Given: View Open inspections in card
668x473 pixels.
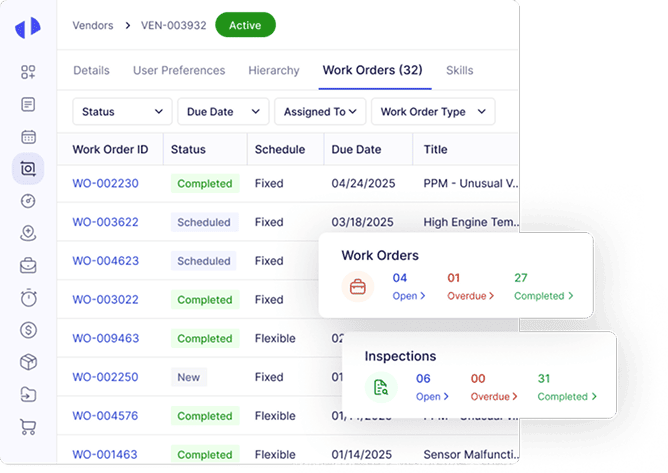Looking at the screenshot, I should pyautogui.click(x=432, y=396).
